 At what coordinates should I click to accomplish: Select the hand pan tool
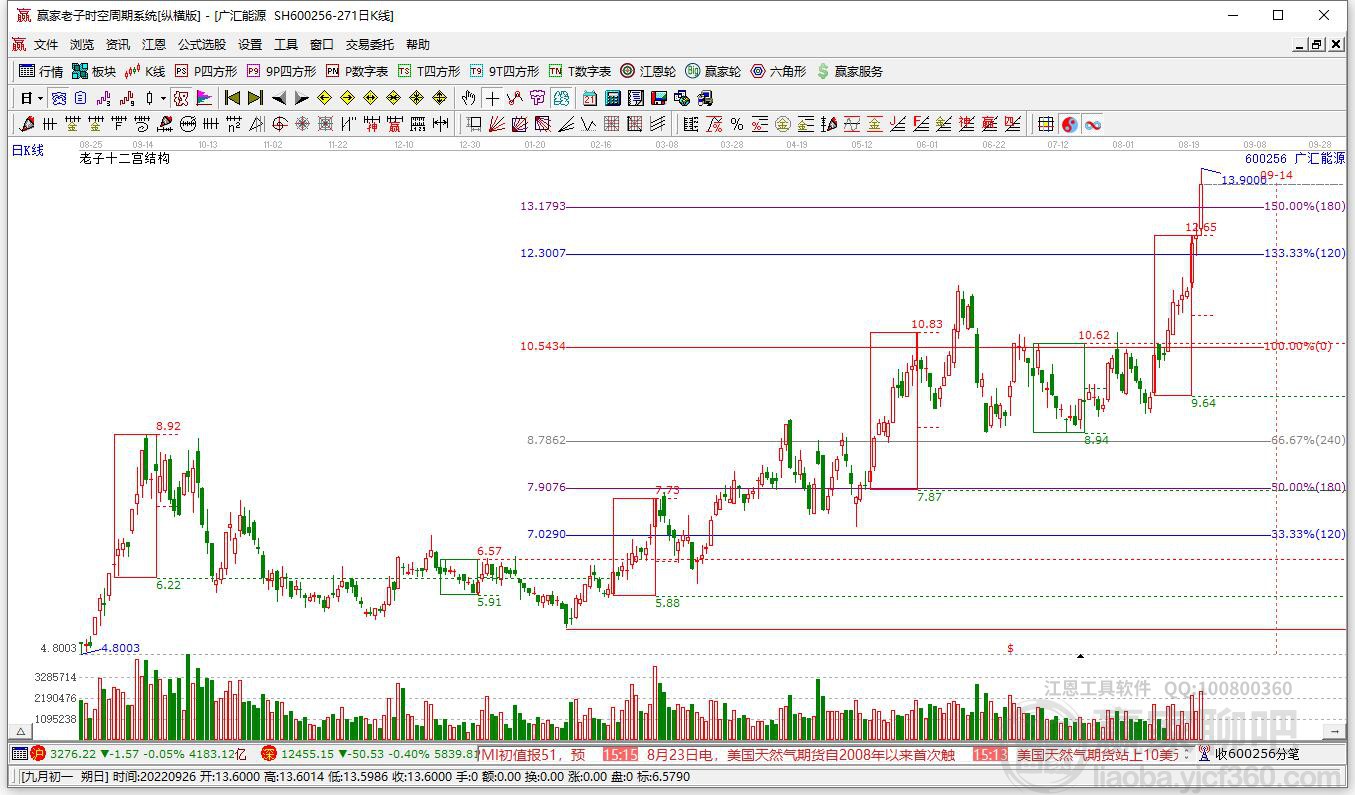pos(468,98)
